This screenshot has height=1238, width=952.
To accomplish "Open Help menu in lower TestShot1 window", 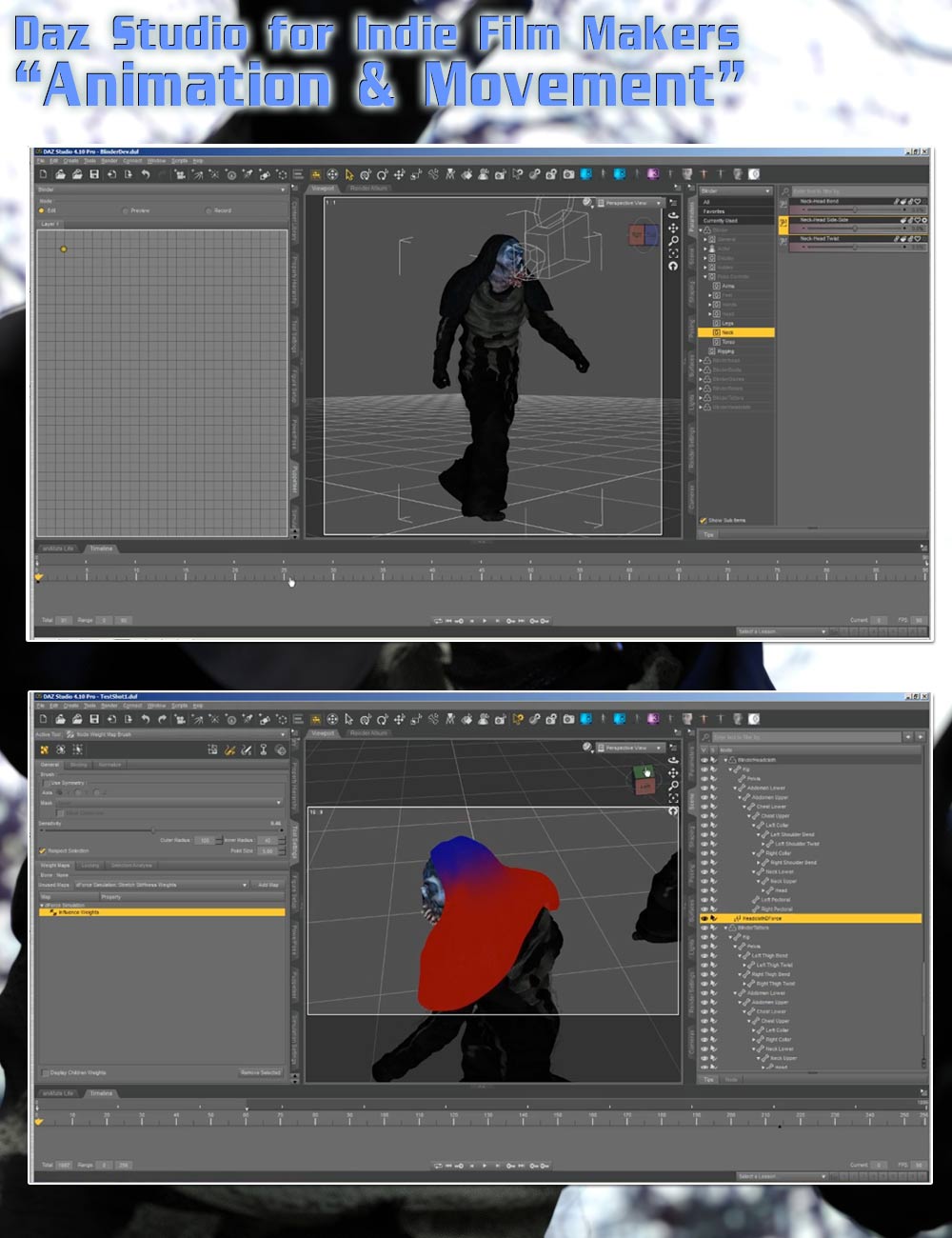I will point(198,705).
